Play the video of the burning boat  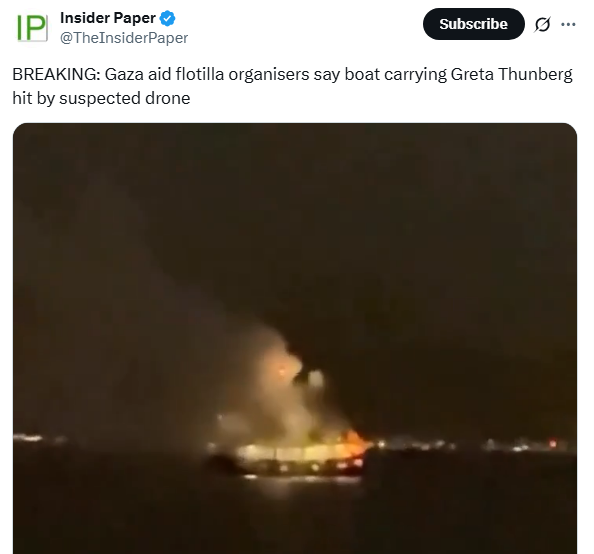coord(295,338)
